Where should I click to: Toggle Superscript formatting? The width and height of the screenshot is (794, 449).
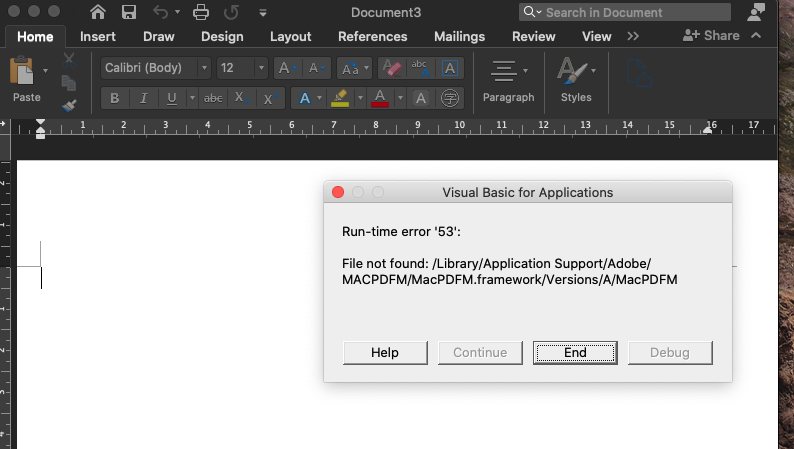tap(270, 98)
